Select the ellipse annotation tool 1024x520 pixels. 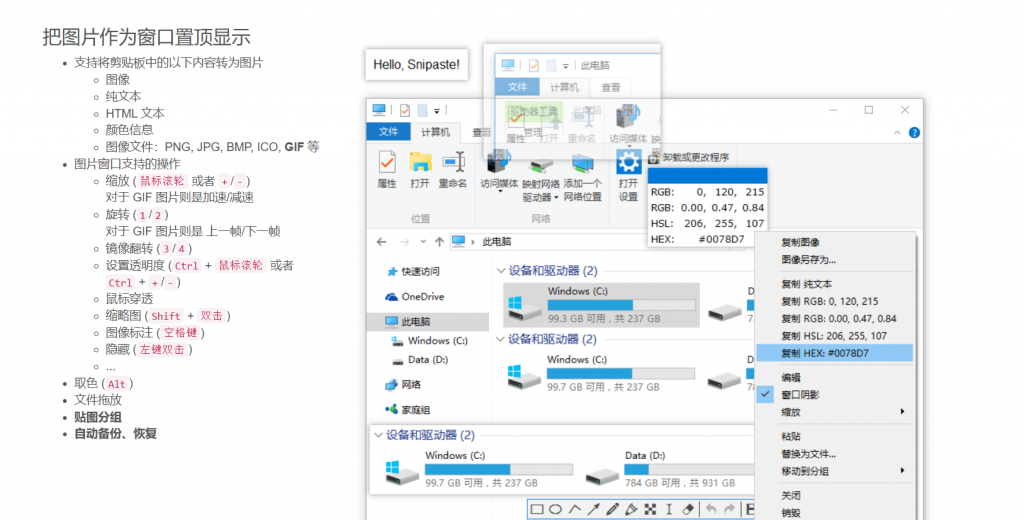556,509
